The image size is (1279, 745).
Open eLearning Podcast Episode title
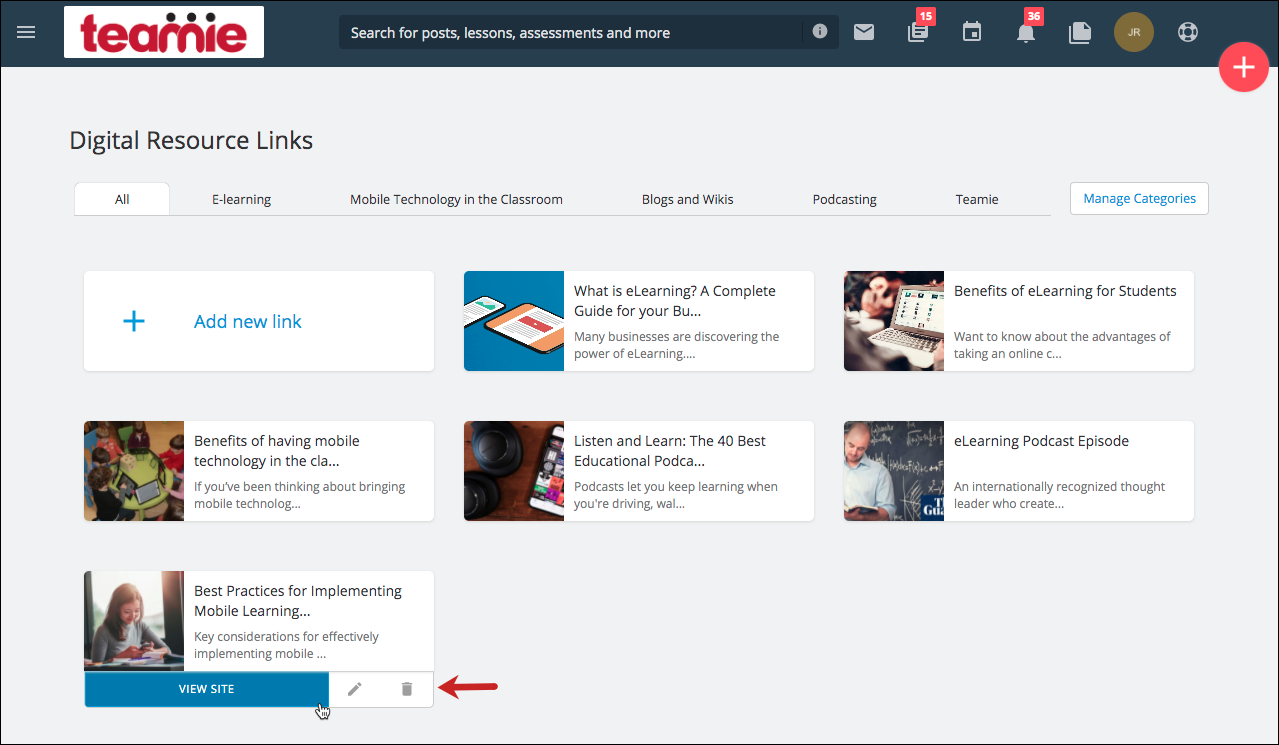tap(1041, 441)
